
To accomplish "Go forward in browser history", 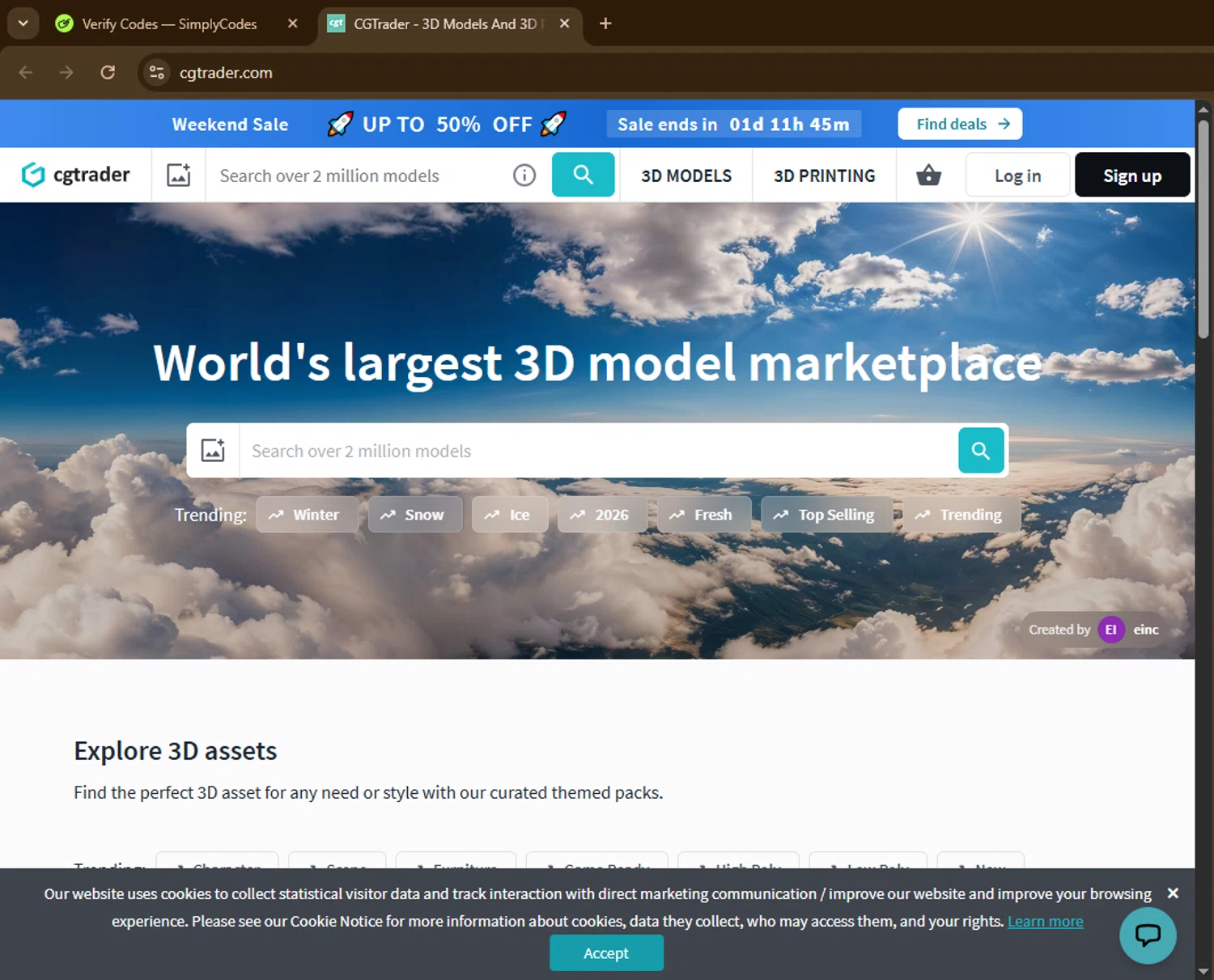I will [x=66, y=73].
